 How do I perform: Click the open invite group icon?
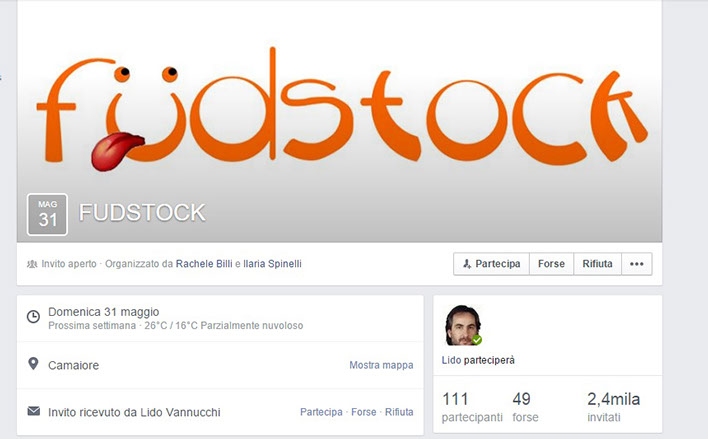[32, 264]
